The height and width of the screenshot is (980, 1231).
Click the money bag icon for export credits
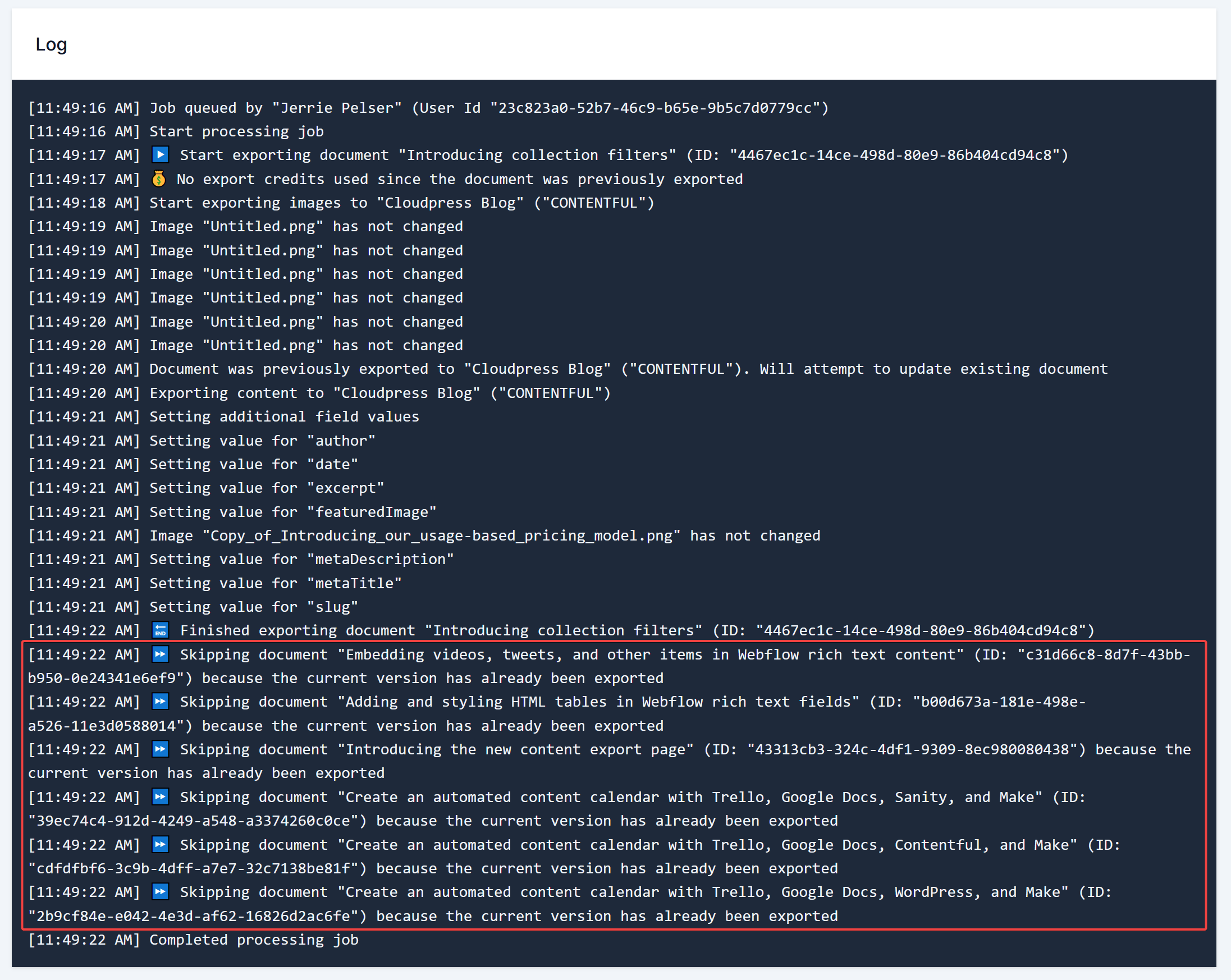(159, 179)
